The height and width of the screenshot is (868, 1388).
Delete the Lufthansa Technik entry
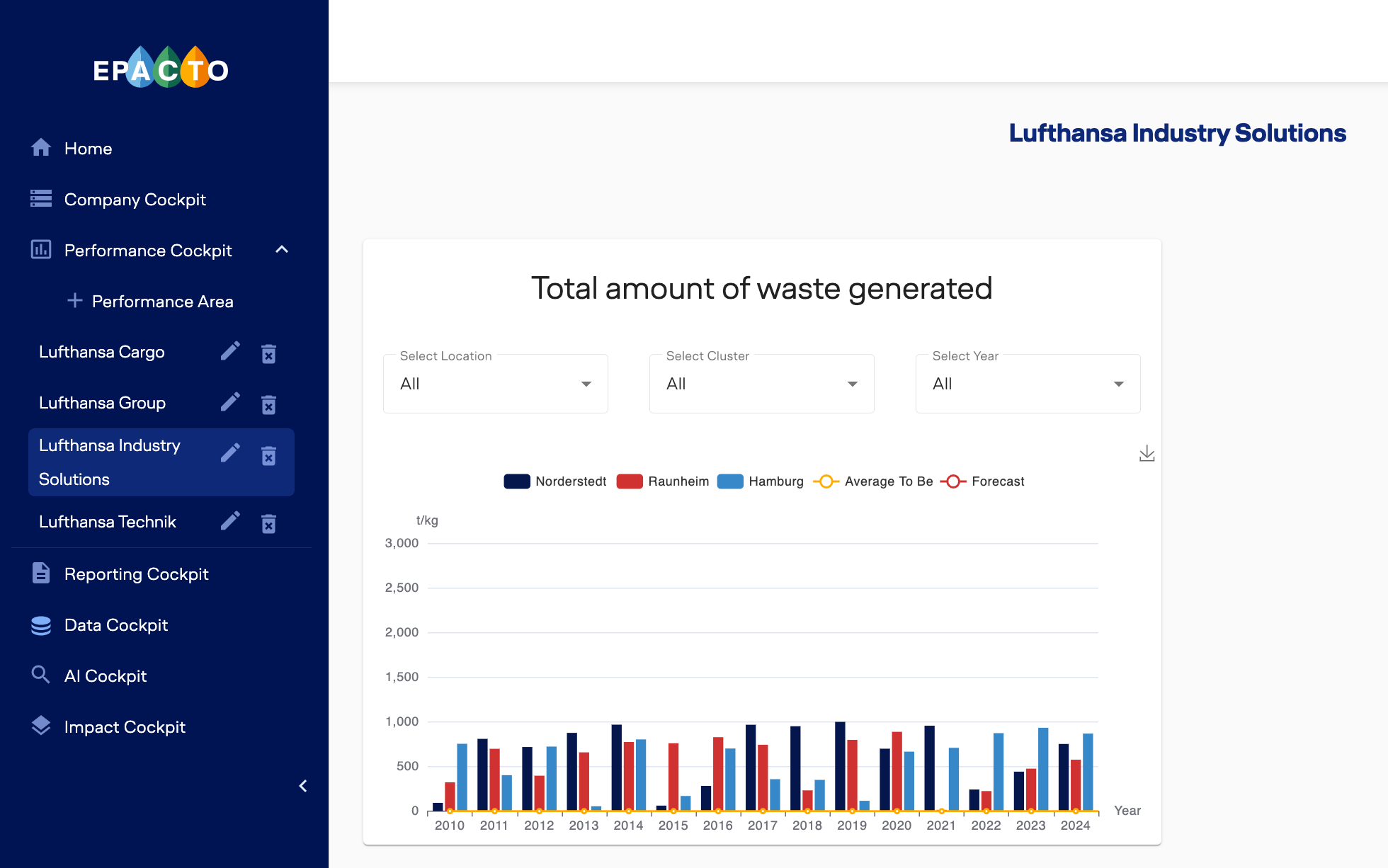coord(268,523)
